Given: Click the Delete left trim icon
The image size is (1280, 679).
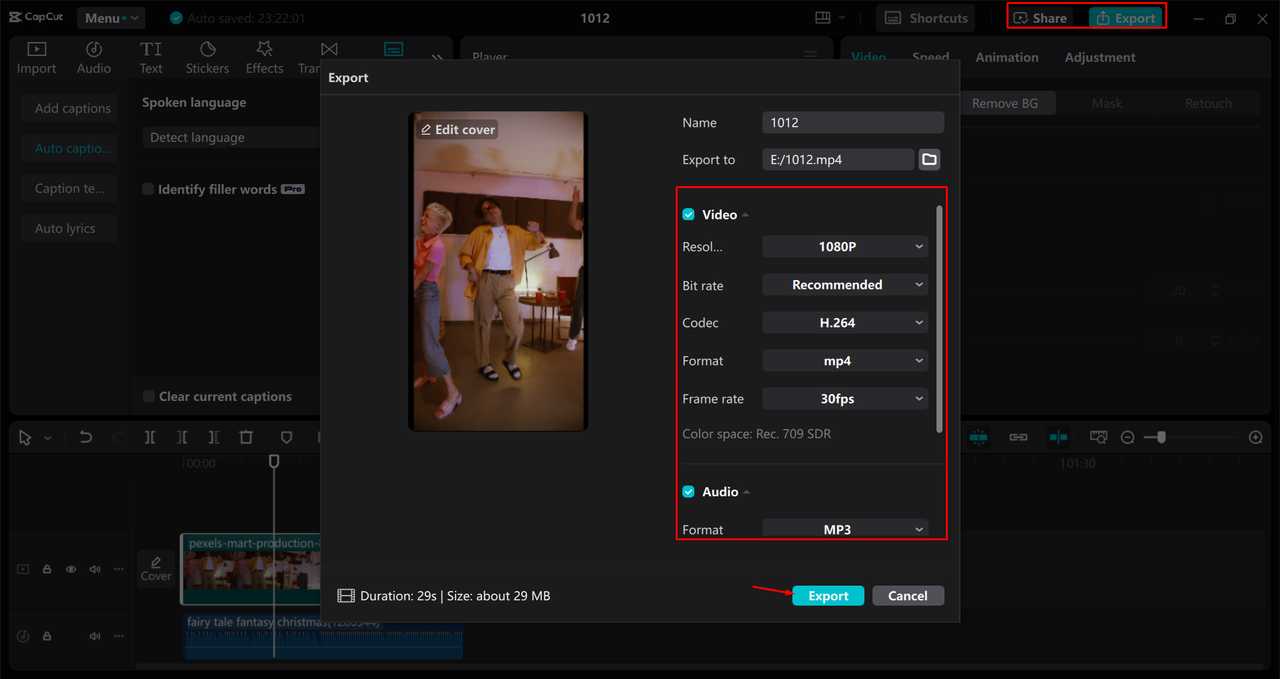Looking at the screenshot, I should coord(182,437).
